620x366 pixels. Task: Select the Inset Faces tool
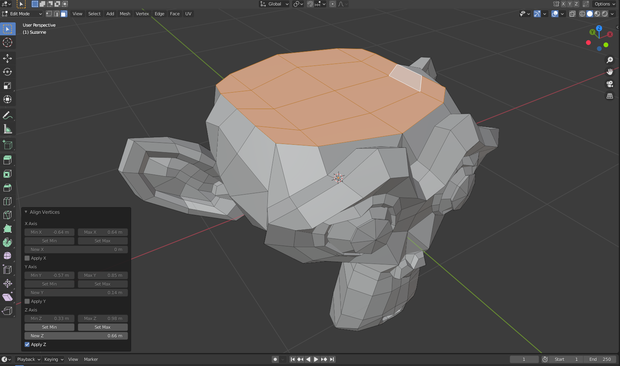(8, 174)
